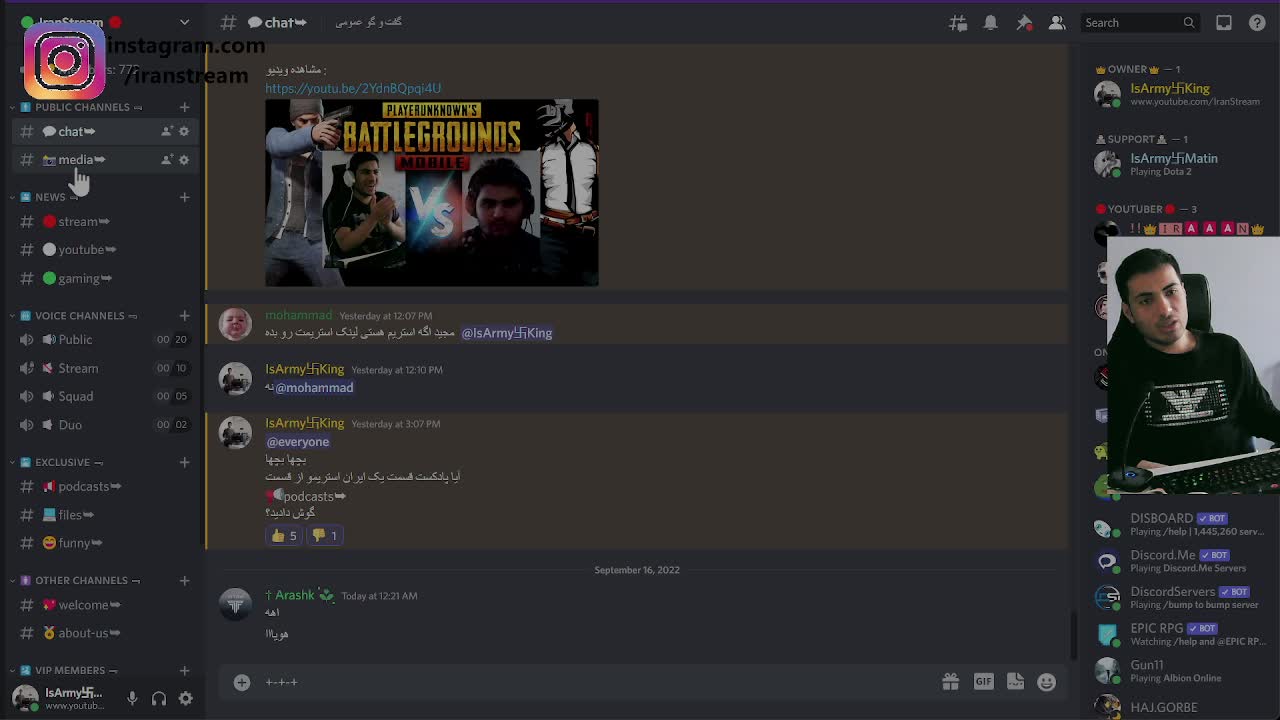
Task: Toggle the thumbs down reaction
Action: click(x=324, y=535)
